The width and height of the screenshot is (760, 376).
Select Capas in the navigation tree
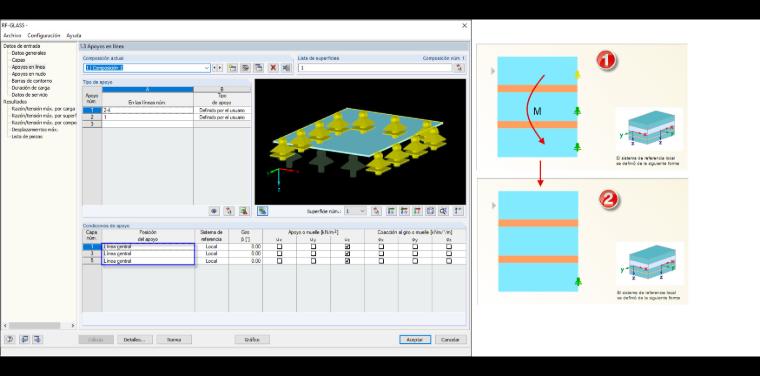(18, 60)
